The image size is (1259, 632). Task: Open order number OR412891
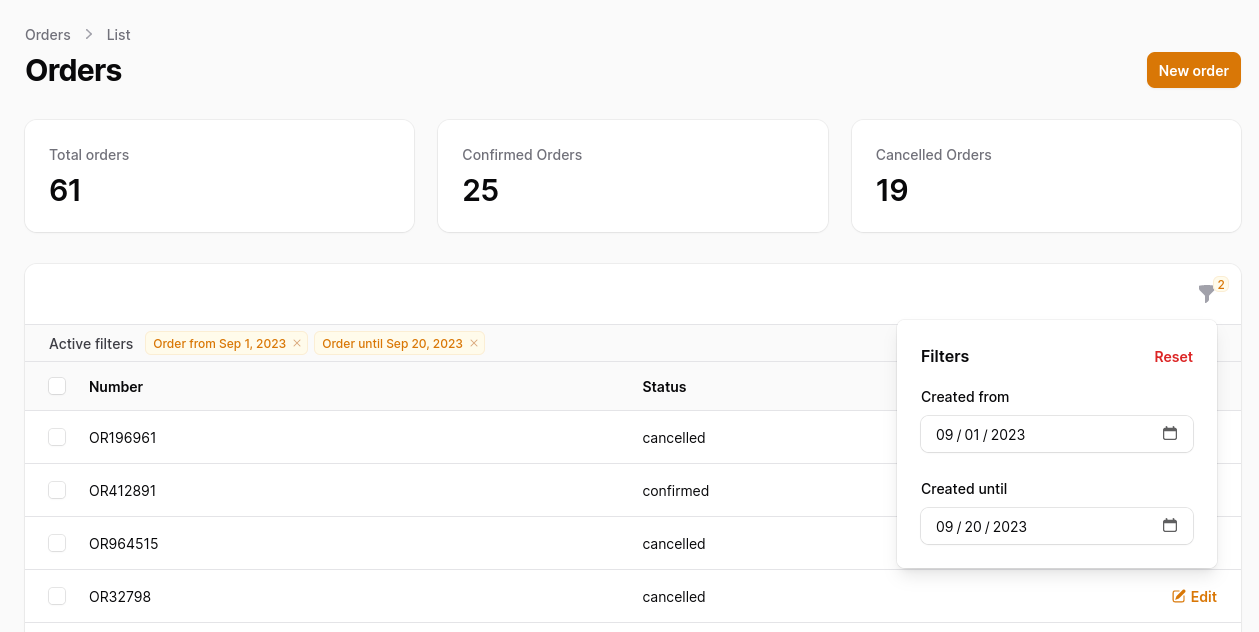click(x=122, y=491)
